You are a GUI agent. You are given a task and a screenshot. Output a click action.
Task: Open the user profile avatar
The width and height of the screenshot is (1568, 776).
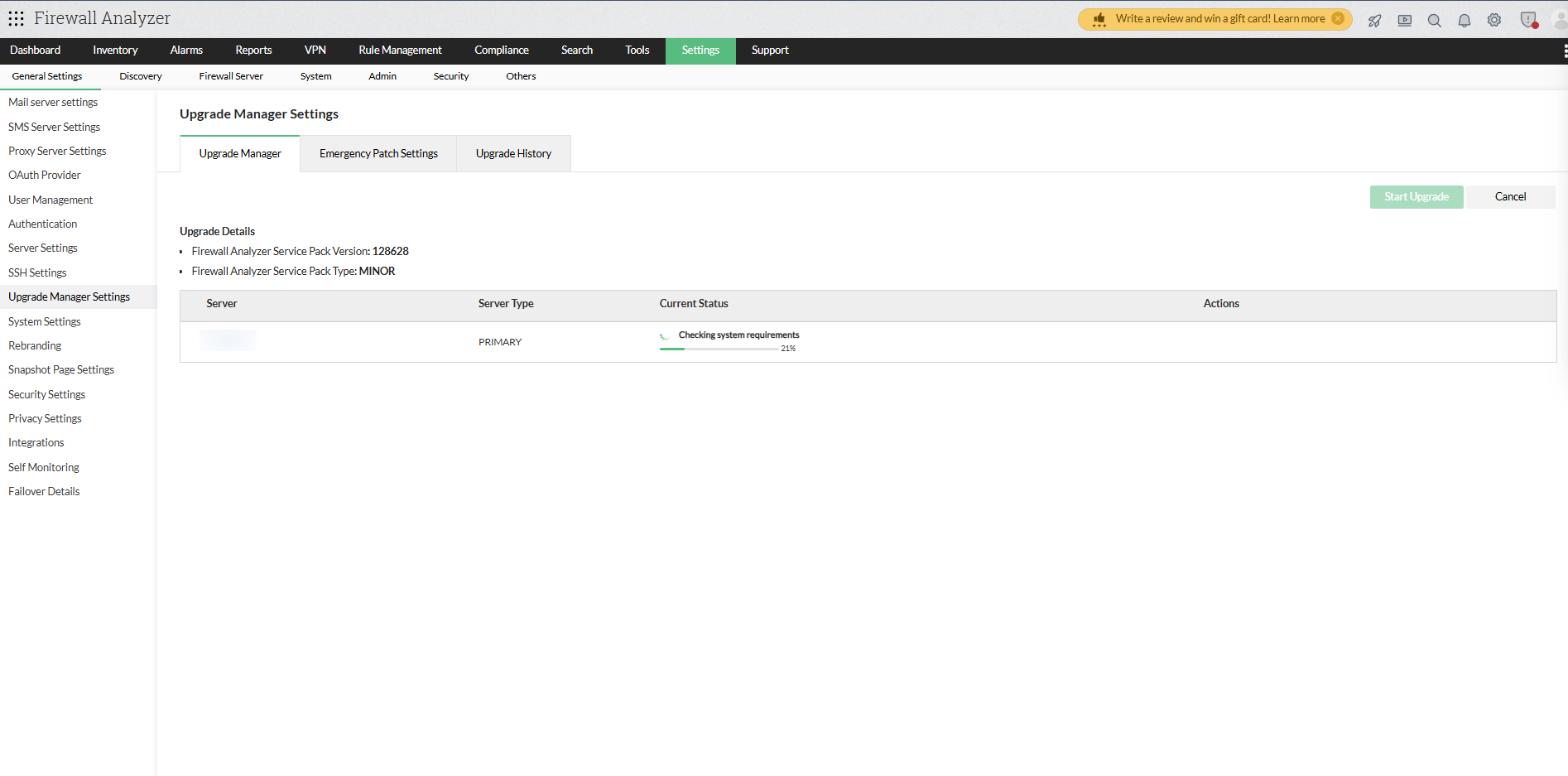click(x=1560, y=20)
